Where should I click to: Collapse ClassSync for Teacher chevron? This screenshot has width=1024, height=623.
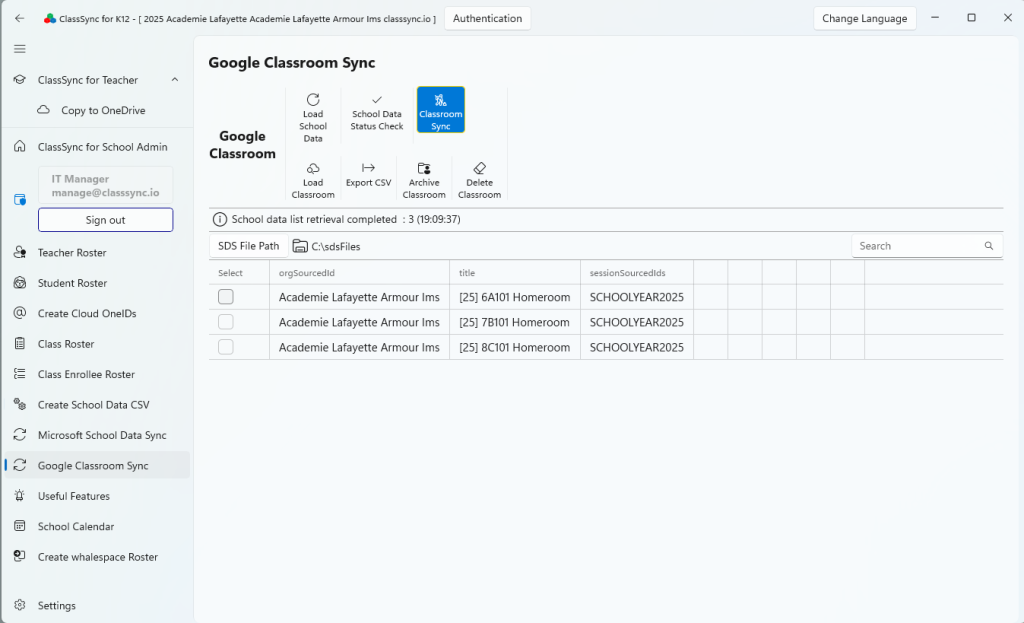pyautogui.click(x=174, y=80)
